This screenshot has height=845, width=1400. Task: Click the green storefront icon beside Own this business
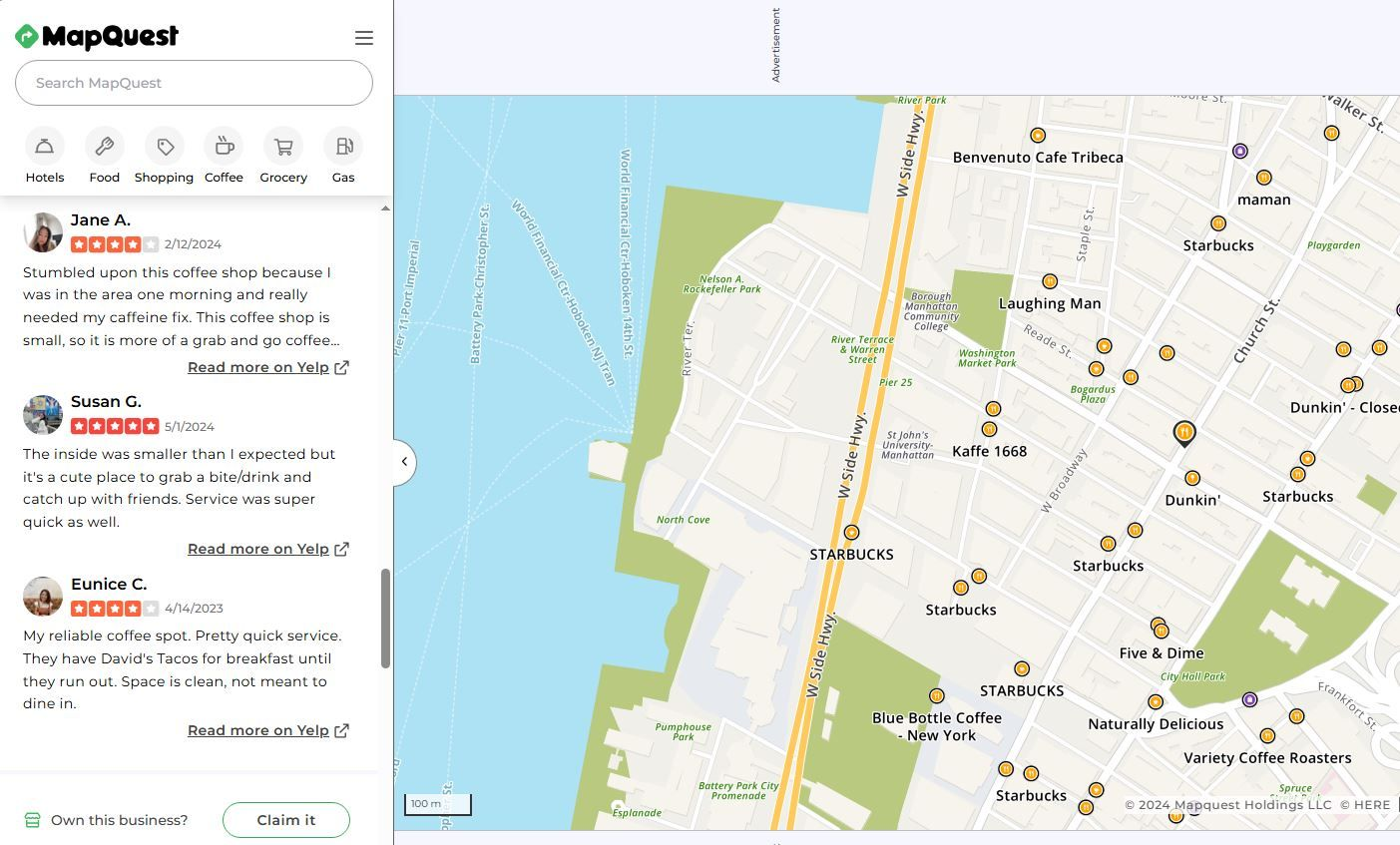pos(30,819)
